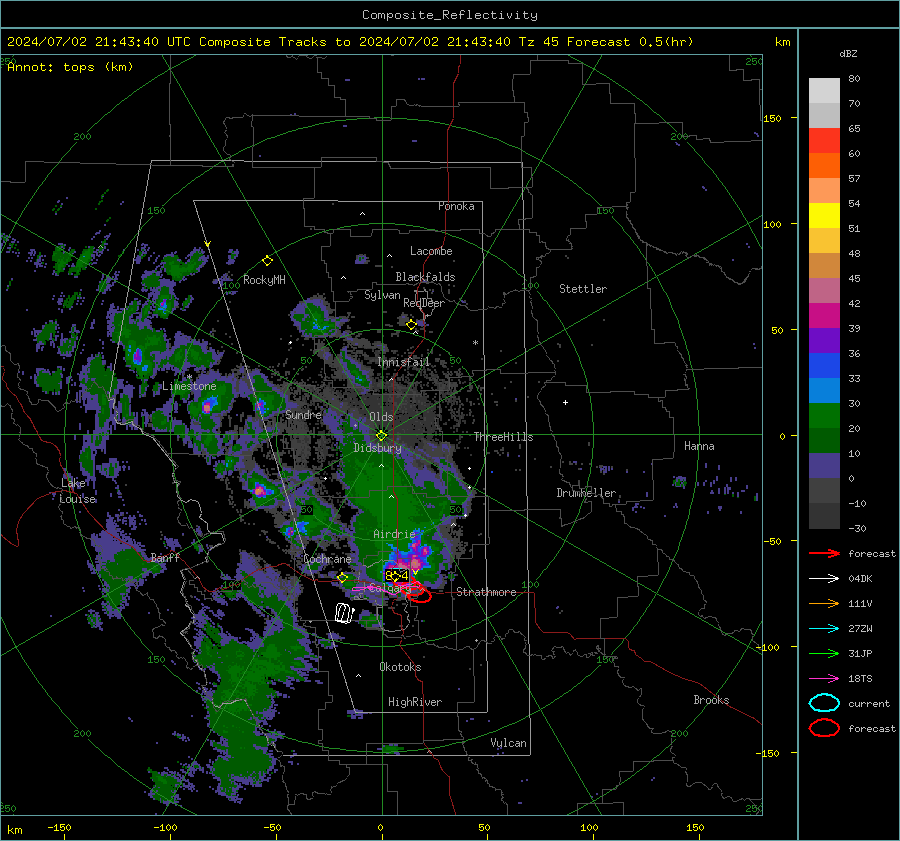Viewport: 900px width, 841px height.
Task: Click the Vulcan city label
Action: click(x=508, y=743)
